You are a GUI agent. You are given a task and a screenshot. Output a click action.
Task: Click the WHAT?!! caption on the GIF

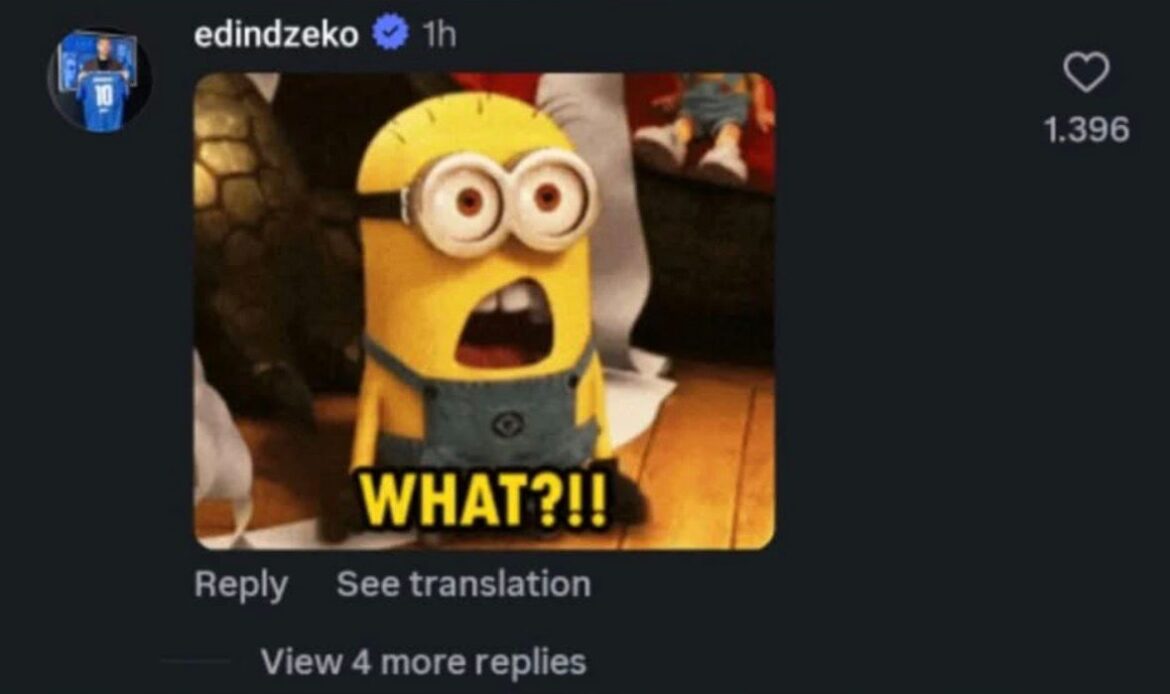(x=485, y=498)
